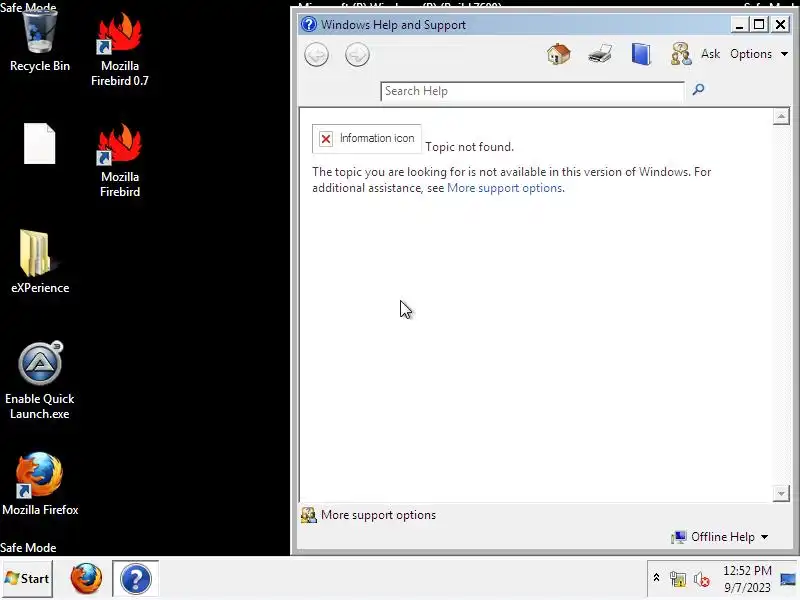Browse Help contents book icon
Screen dimensions: 800x600
point(641,54)
